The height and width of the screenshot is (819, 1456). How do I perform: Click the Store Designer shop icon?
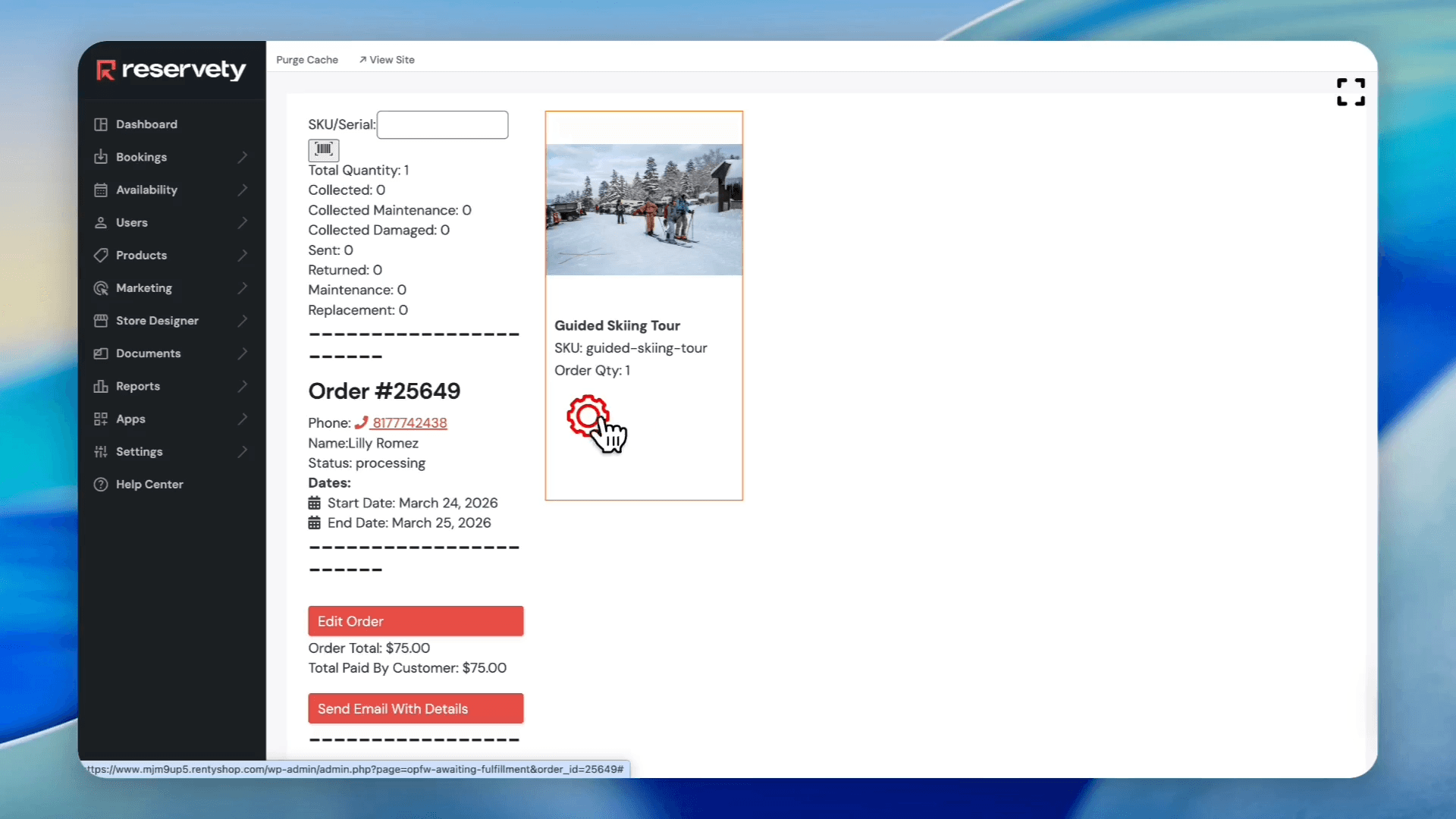[x=101, y=321]
